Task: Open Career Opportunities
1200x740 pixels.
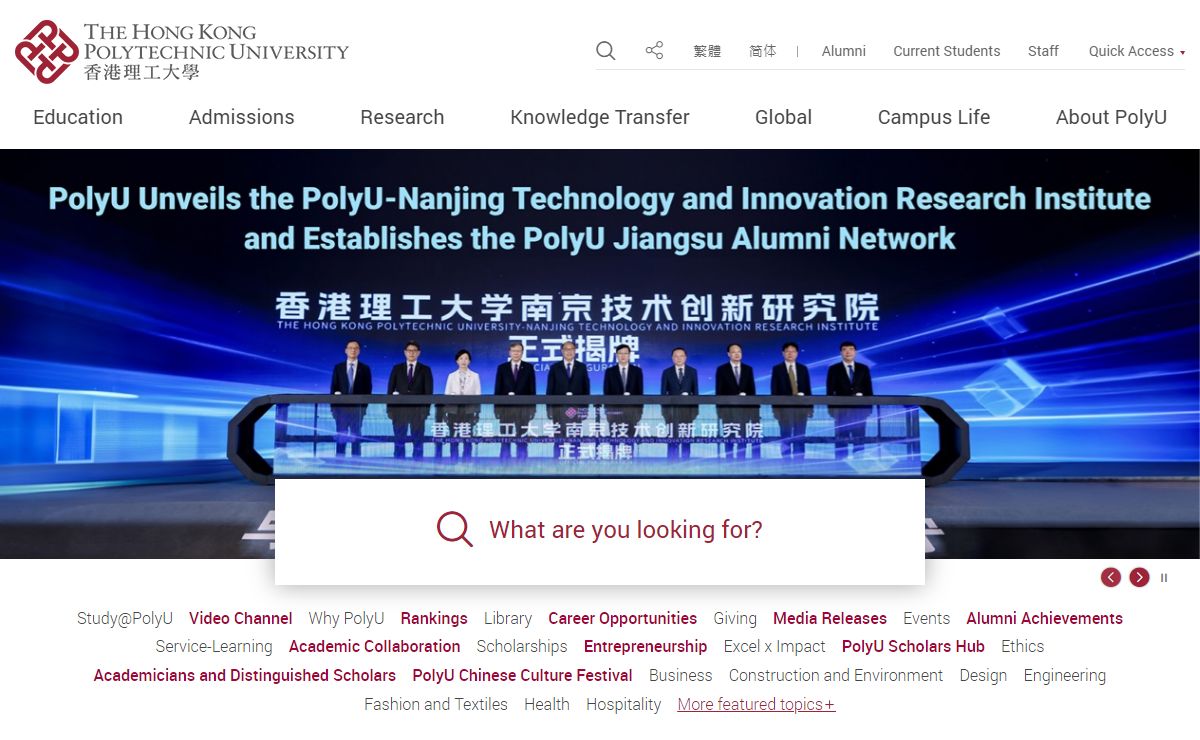Action: point(623,618)
